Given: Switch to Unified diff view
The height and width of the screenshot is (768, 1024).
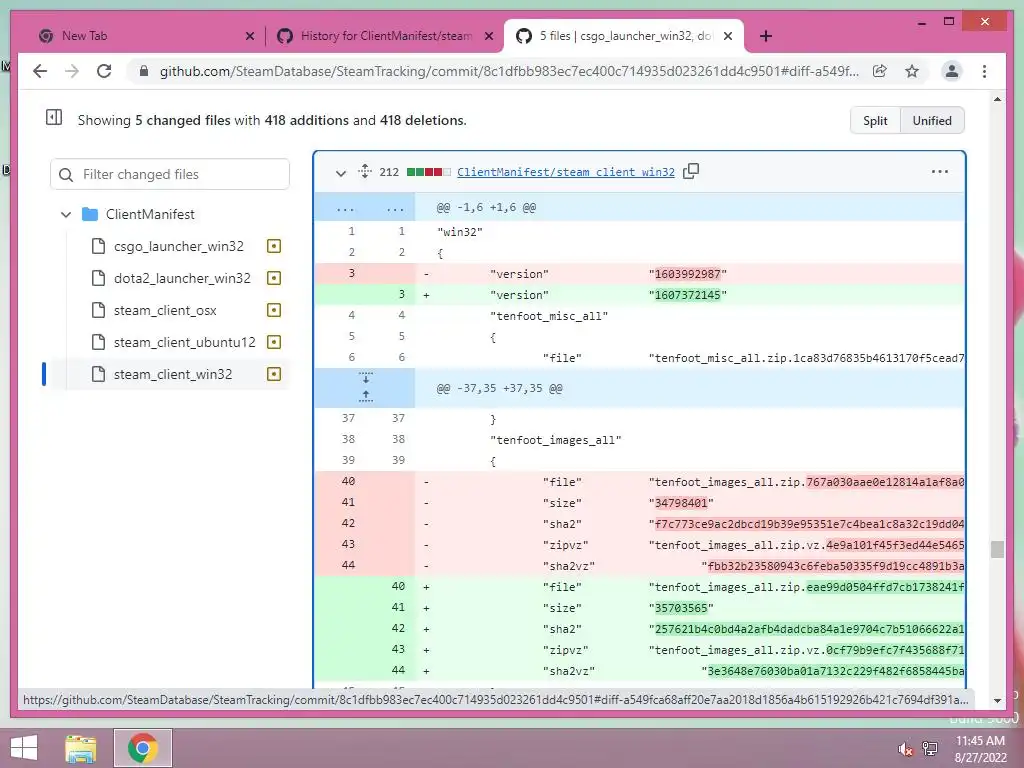Looking at the screenshot, I should tap(932, 120).
